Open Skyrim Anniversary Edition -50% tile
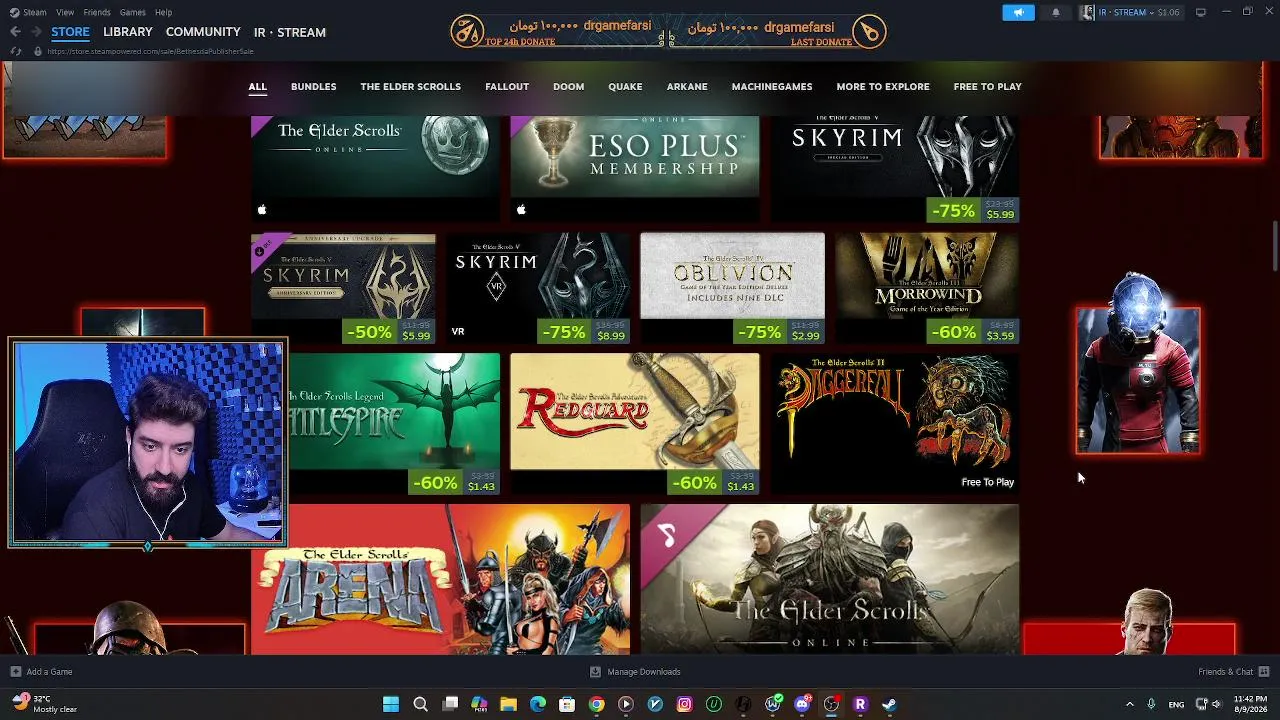This screenshot has height=720, width=1280. [343, 289]
